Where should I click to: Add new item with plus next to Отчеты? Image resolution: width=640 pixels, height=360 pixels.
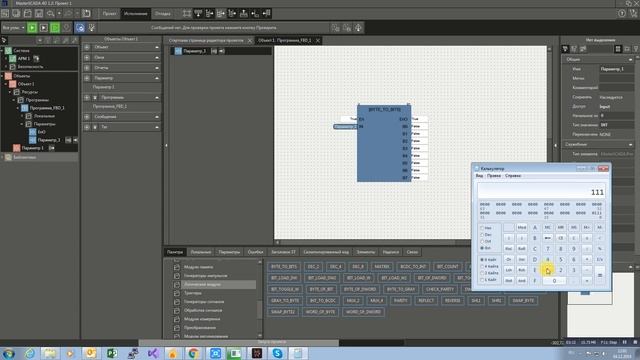(87, 68)
